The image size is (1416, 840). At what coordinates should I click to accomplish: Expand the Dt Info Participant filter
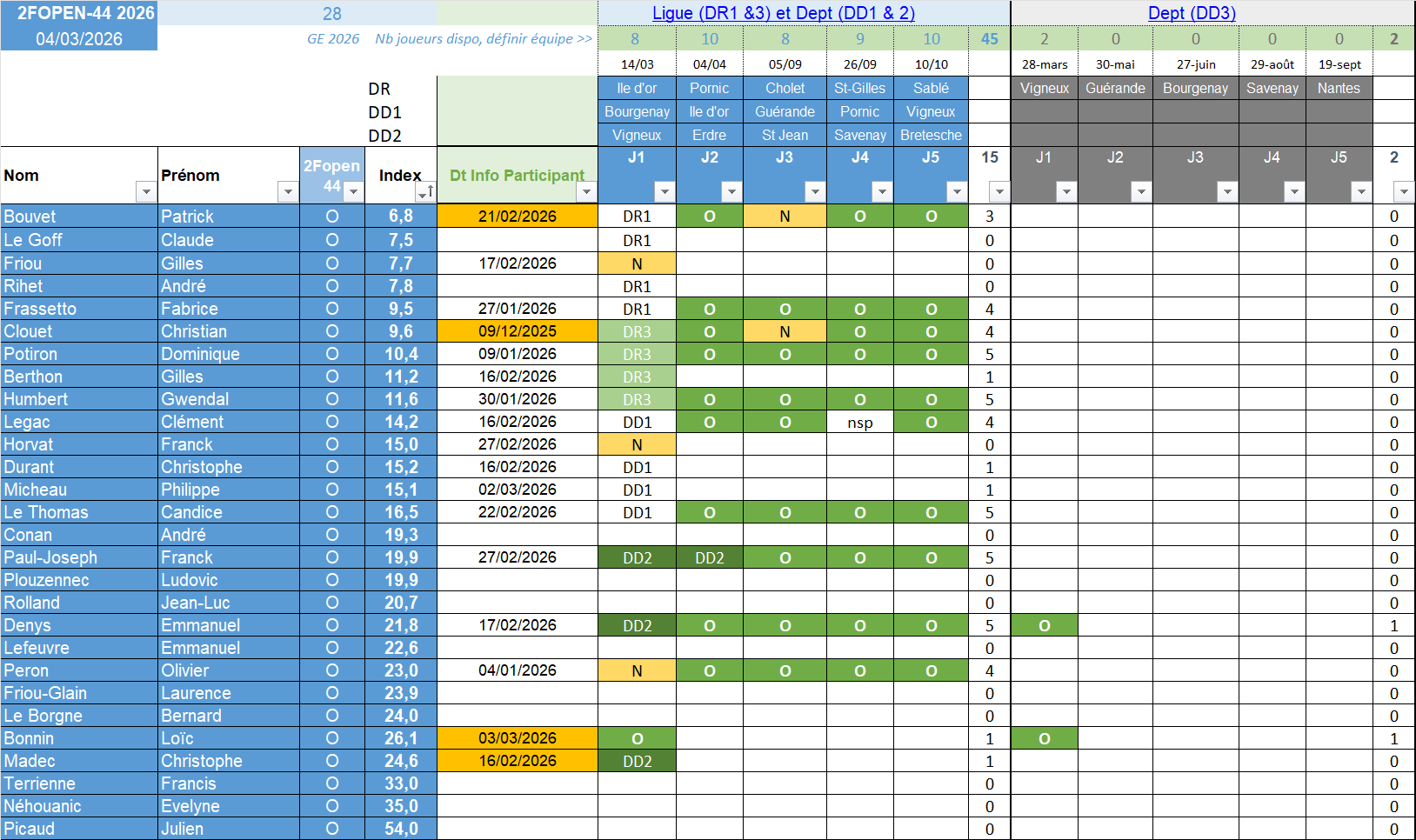coord(586,191)
